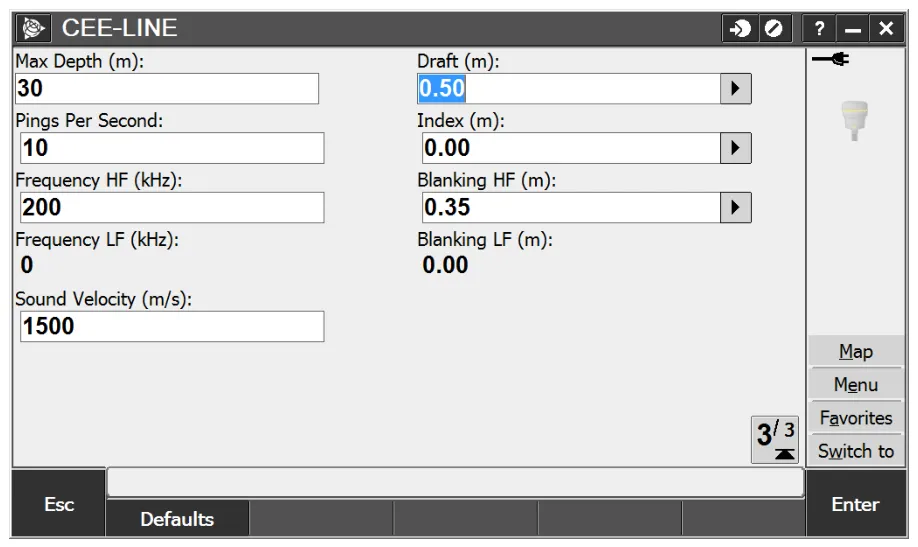Click the Blanking LF (m) label
Image resolution: width=918 pixels, height=547 pixels.
485,240
